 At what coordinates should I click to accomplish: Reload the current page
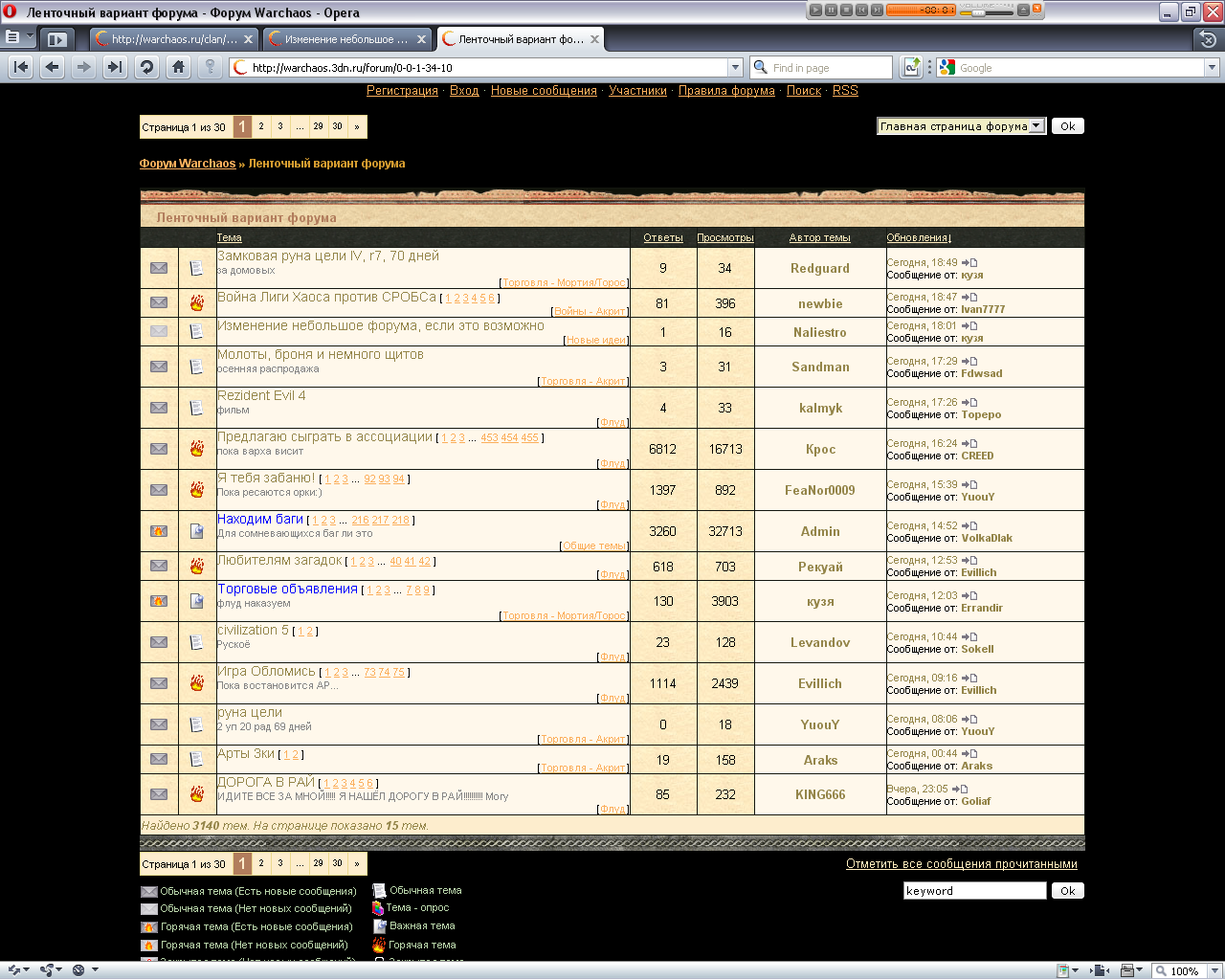(x=146, y=67)
